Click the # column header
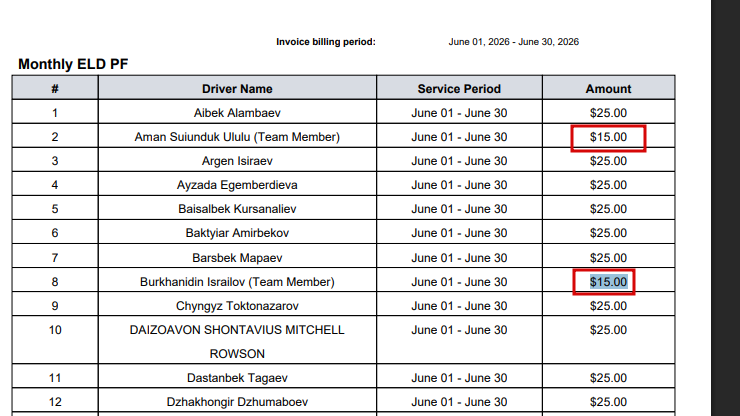 [55, 89]
